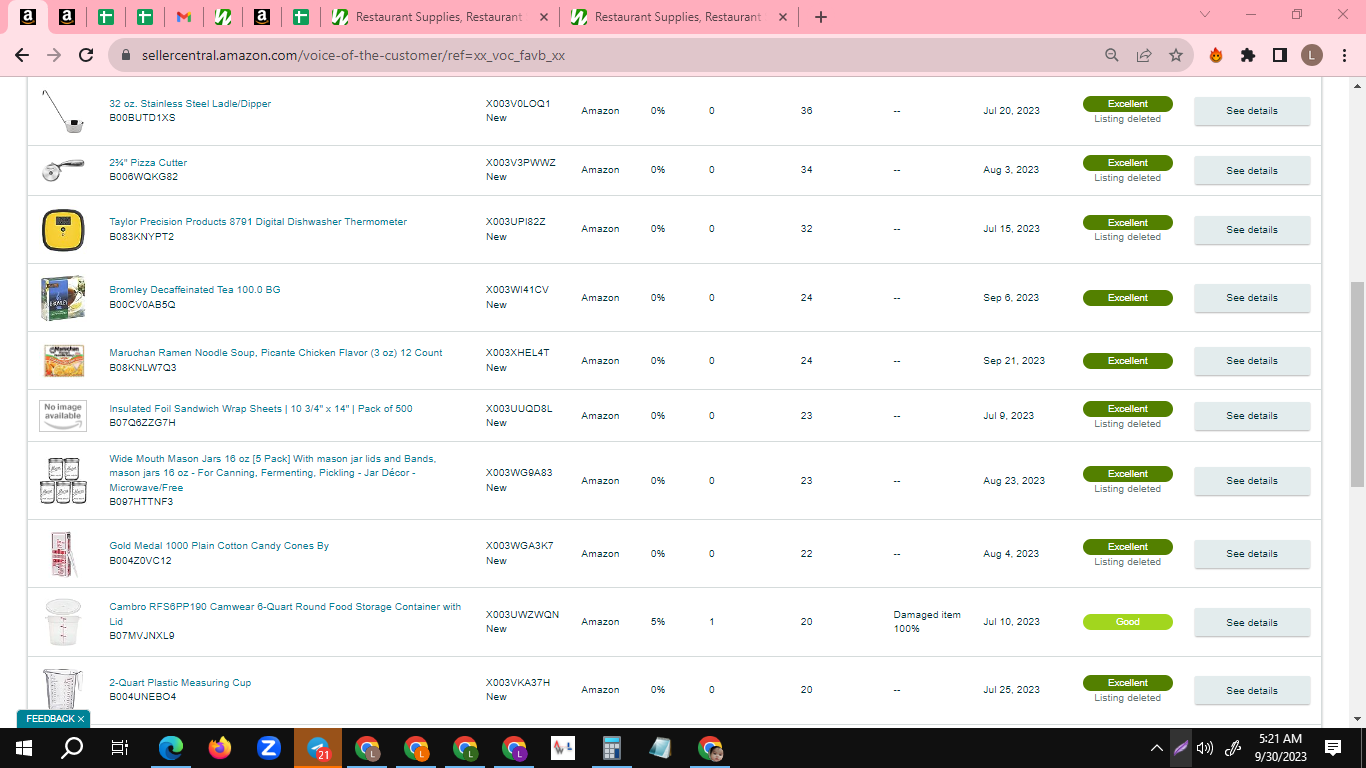Image resolution: width=1366 pixels, height=768 pixels.
Task: Click the date 'Aug 23, 2023'
Action: 1014,481
